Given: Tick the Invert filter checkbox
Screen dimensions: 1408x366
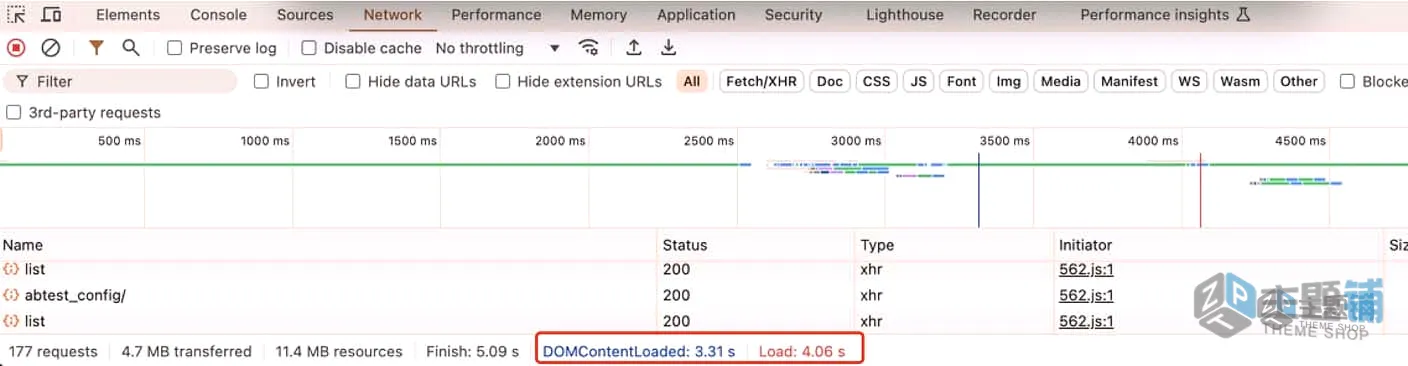Looking at the screenshot, I should (261, 82).
